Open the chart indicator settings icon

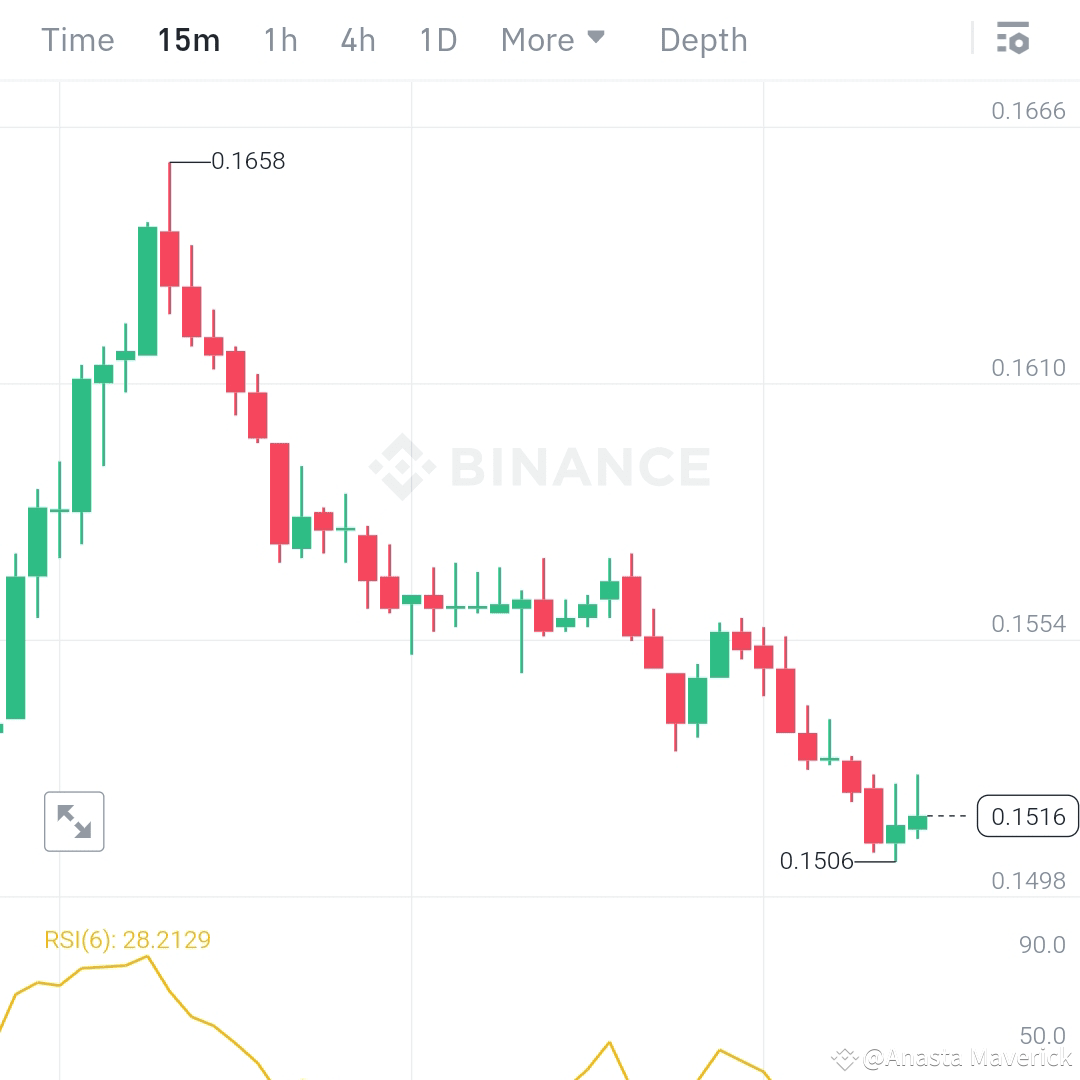click(1013, 39)
